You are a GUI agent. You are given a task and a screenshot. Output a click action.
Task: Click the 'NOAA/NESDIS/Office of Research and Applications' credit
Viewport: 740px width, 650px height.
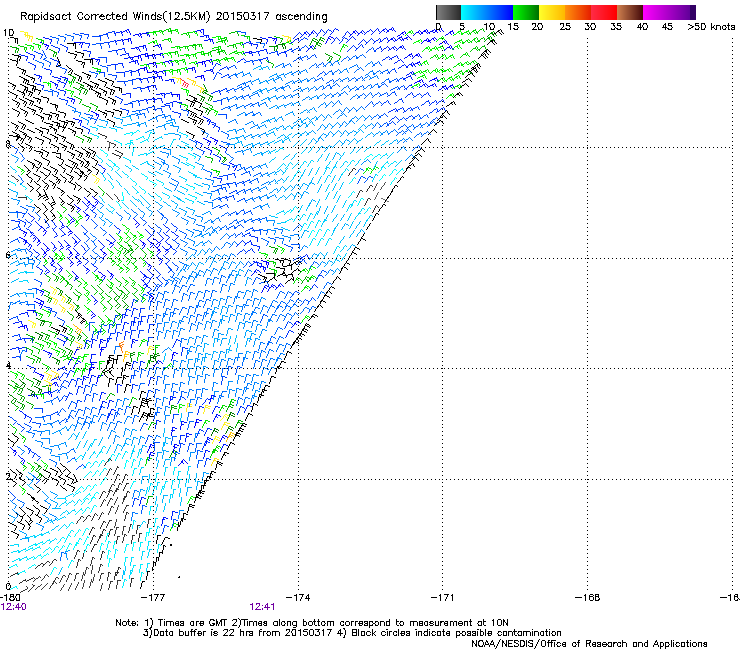coord(589,644)
